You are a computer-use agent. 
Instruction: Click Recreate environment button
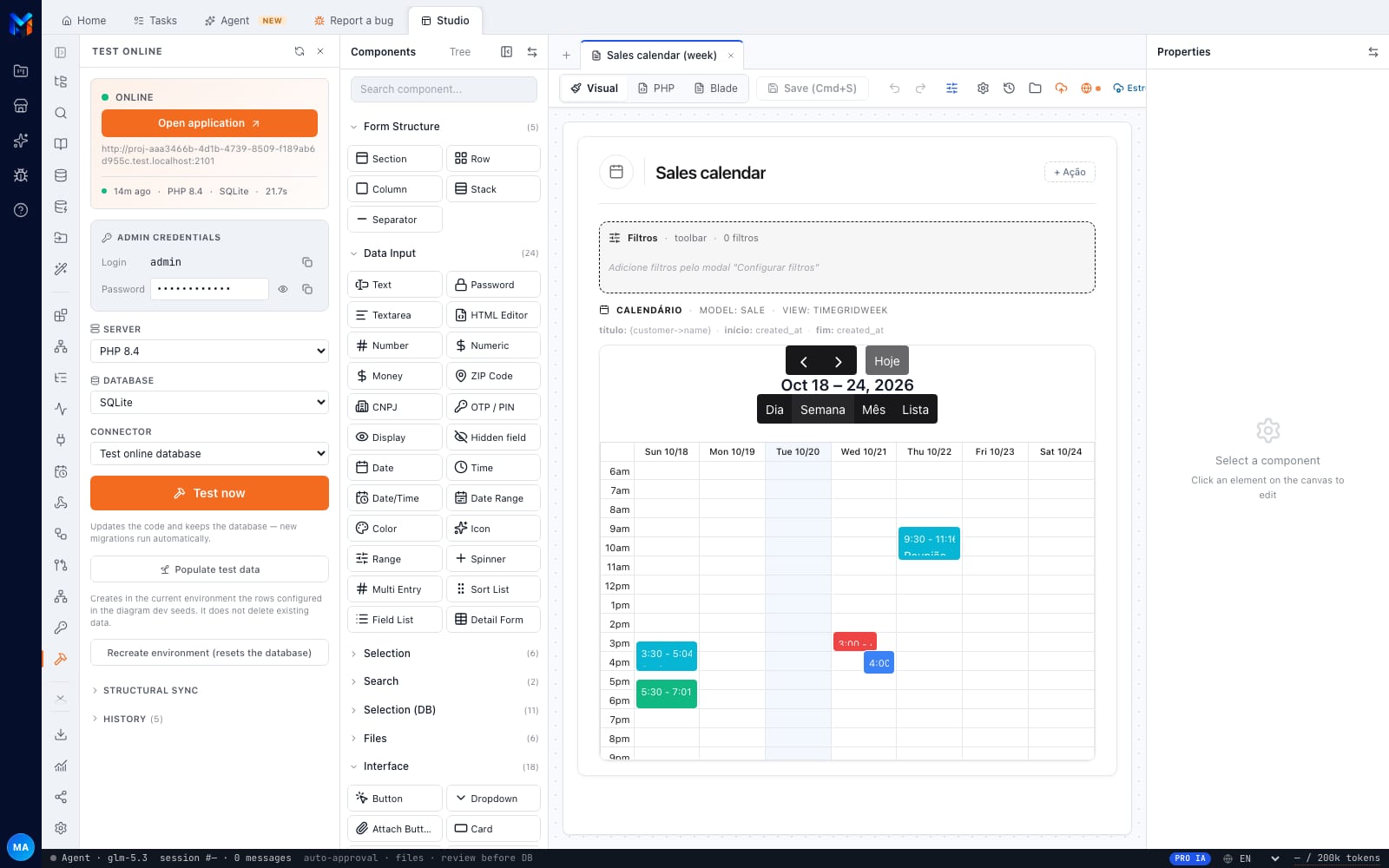pos(209,653)
